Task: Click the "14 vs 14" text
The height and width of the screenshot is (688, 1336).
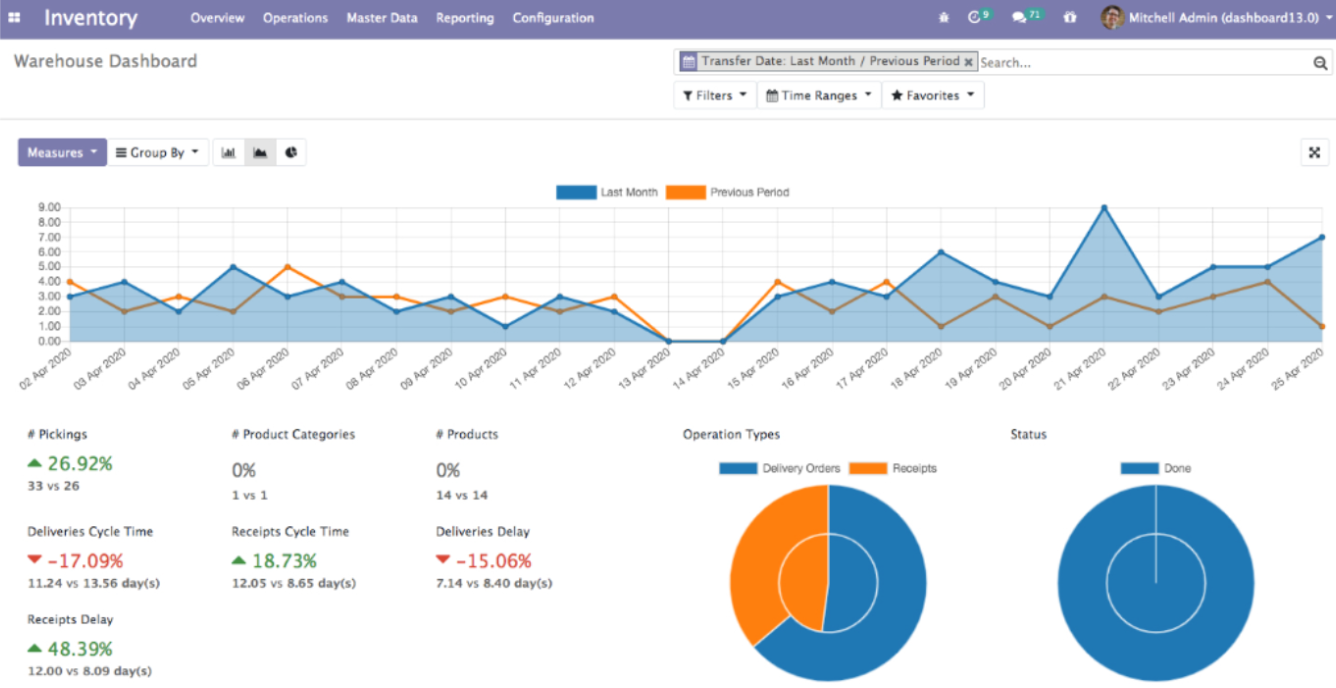Action: (461, 495)
